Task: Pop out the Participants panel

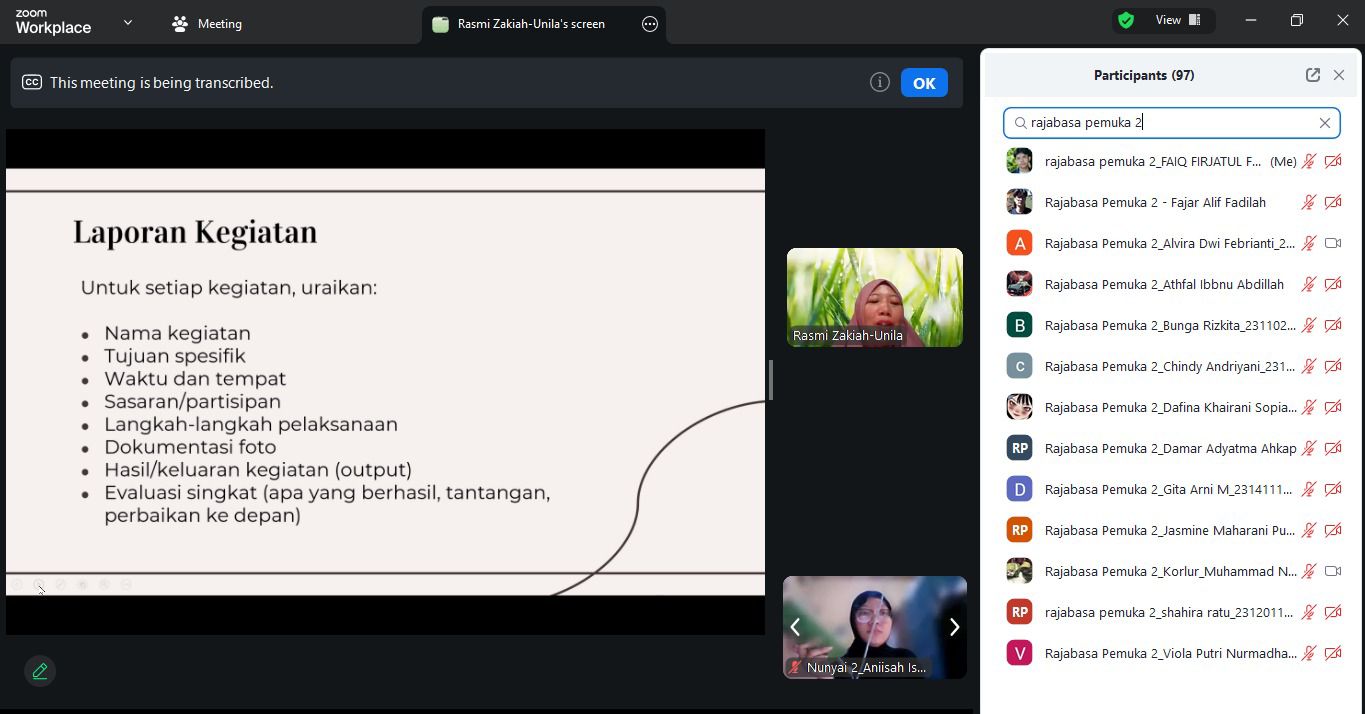Action: [x=1312, y=75]
